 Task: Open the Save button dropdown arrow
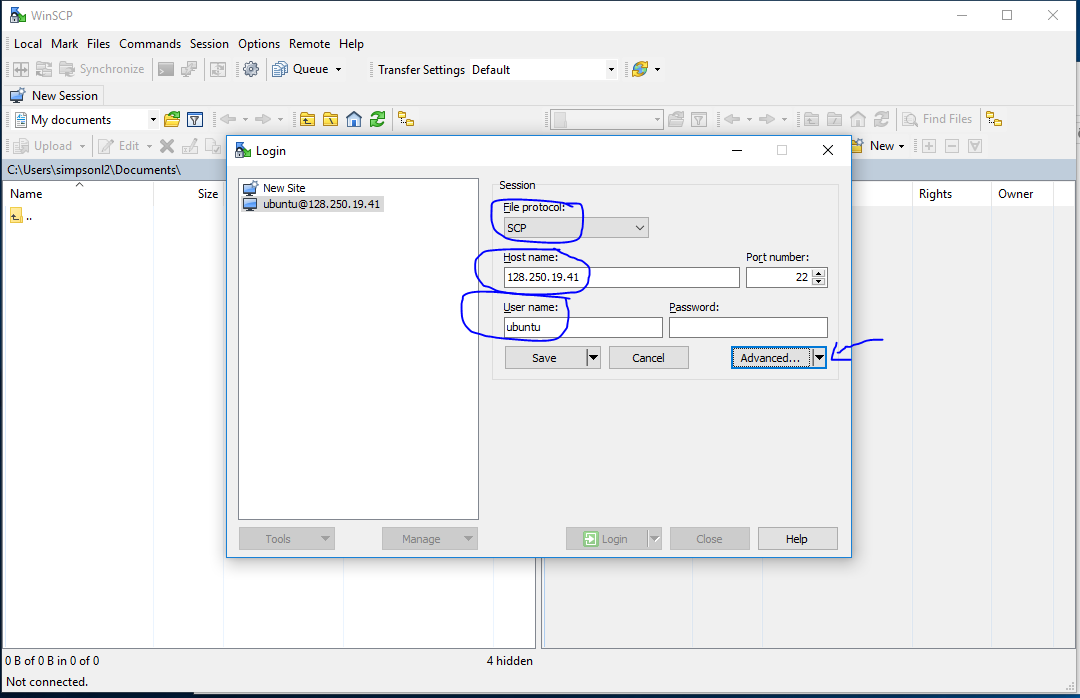593,358
